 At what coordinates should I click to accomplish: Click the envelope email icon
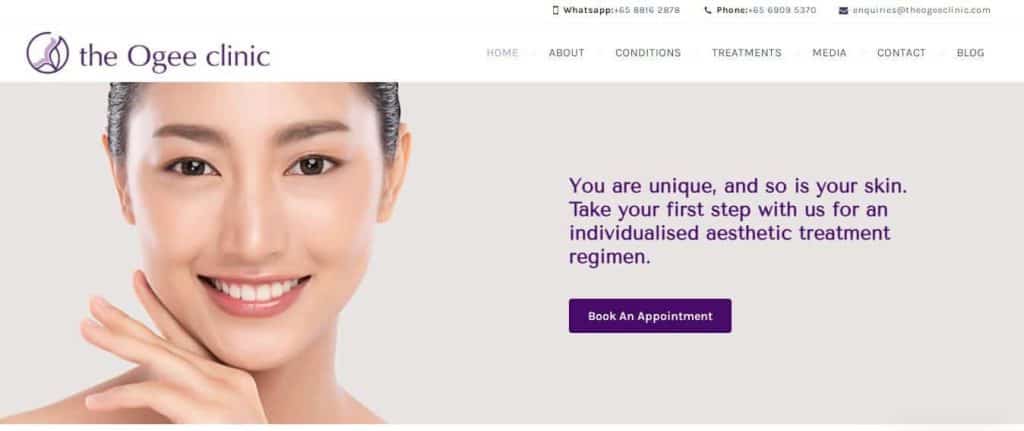coord(843,10)
